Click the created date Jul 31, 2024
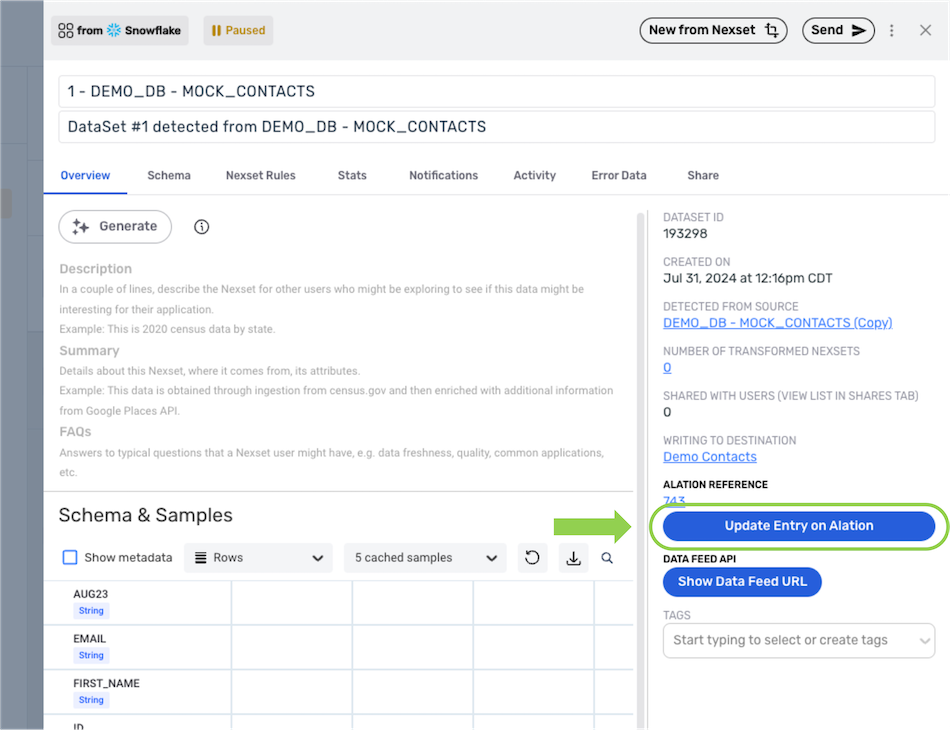Image resolution: width=950 pixels, height=730 pixels. click(x=747, y=278)
